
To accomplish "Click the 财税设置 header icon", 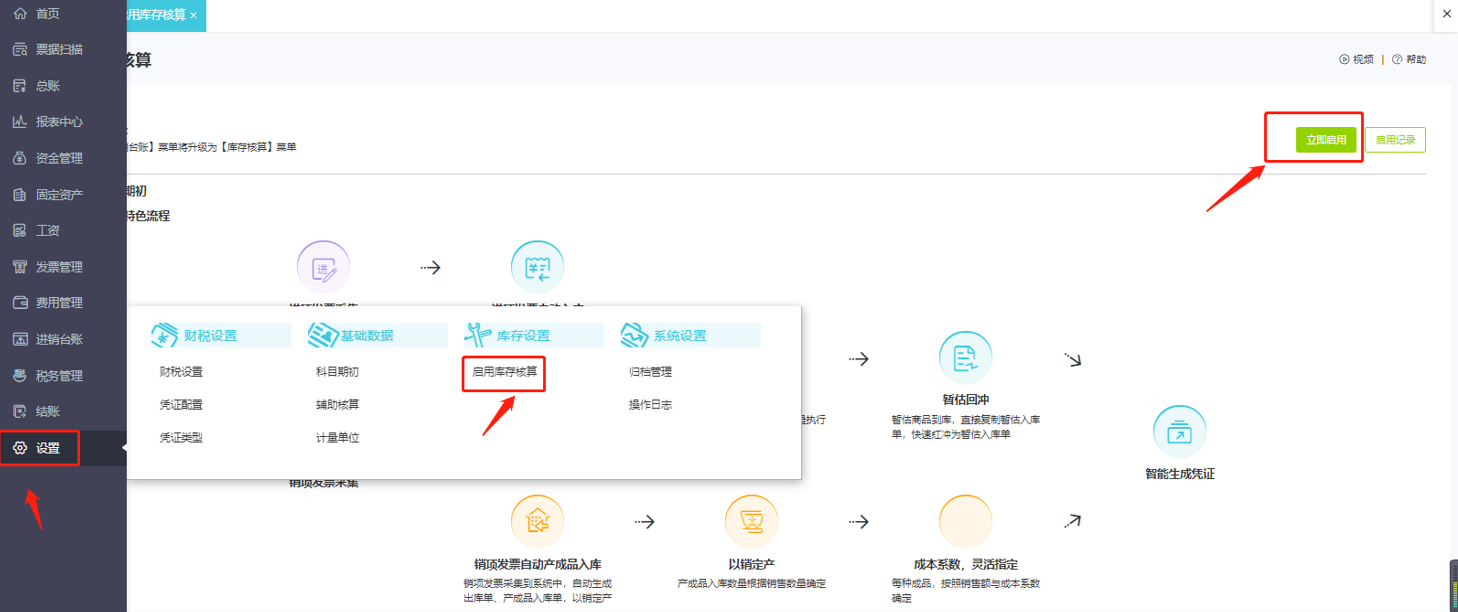I will 164,335.
